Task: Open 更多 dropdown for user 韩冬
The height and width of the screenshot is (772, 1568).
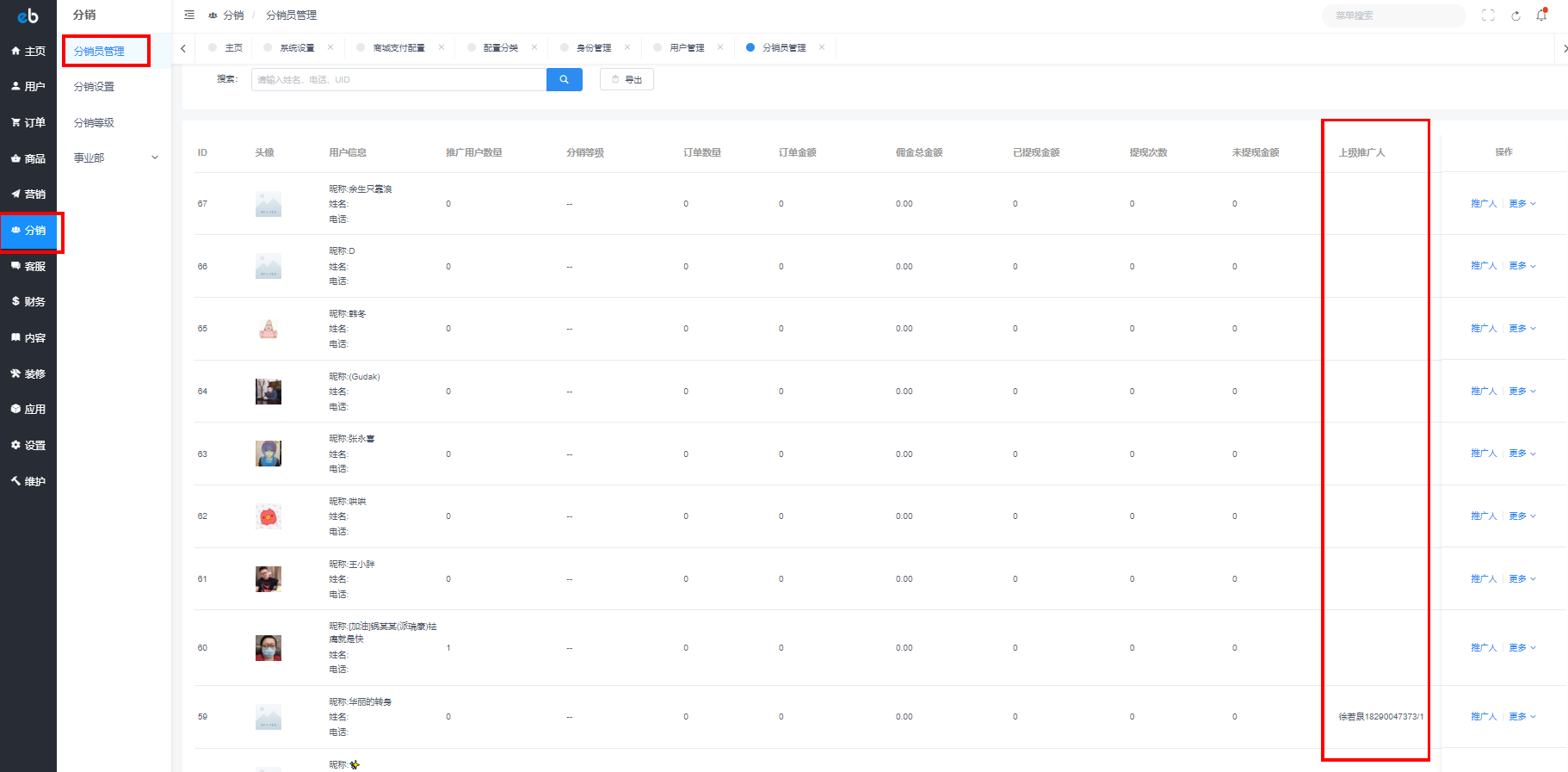Action: pos(1522,329)
